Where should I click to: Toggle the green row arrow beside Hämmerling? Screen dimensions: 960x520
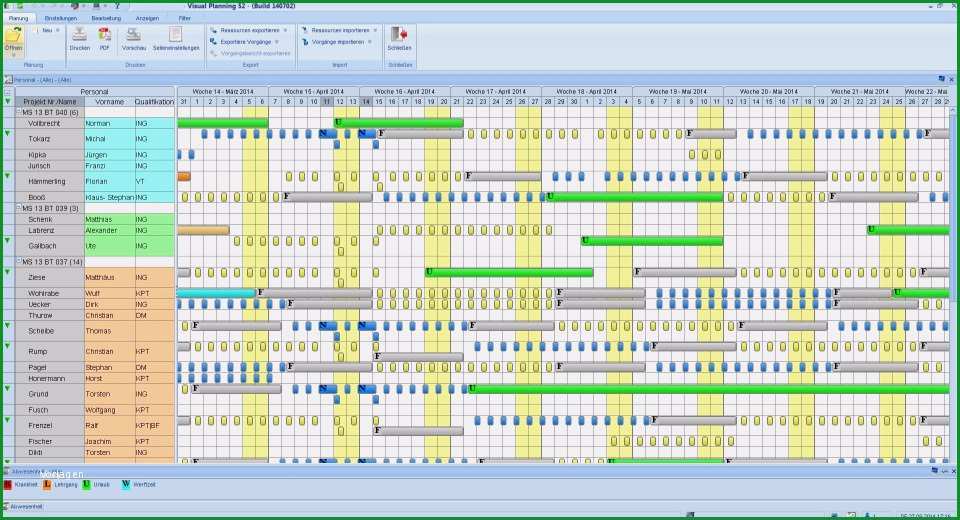(7, 176)
